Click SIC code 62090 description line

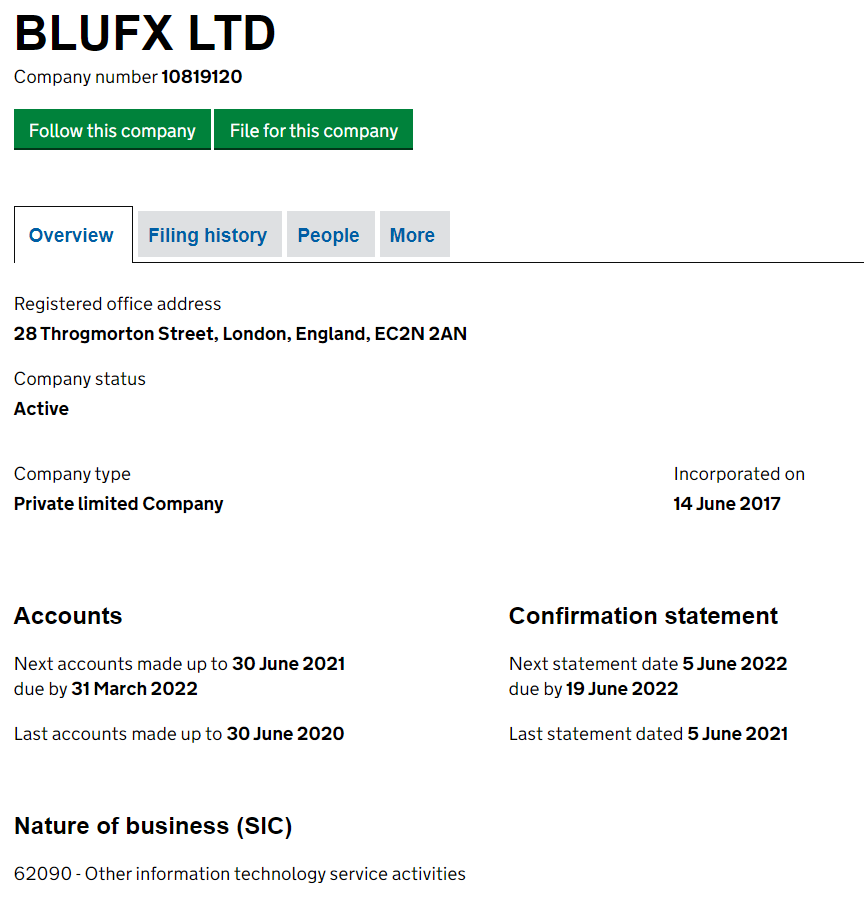click(240, 874)
